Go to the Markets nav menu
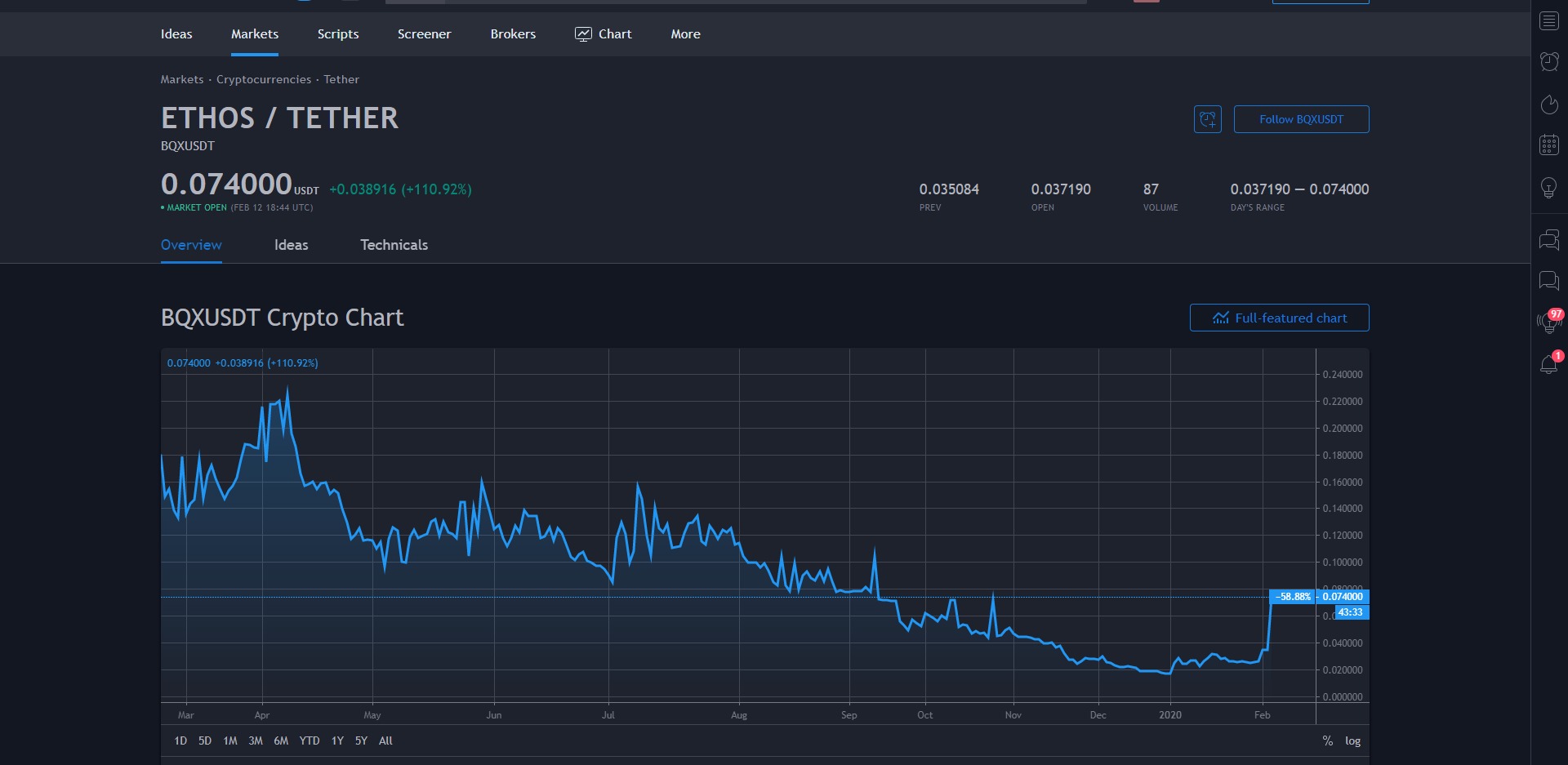Viewport: 1568px width, 765px height. pos(255,34)
